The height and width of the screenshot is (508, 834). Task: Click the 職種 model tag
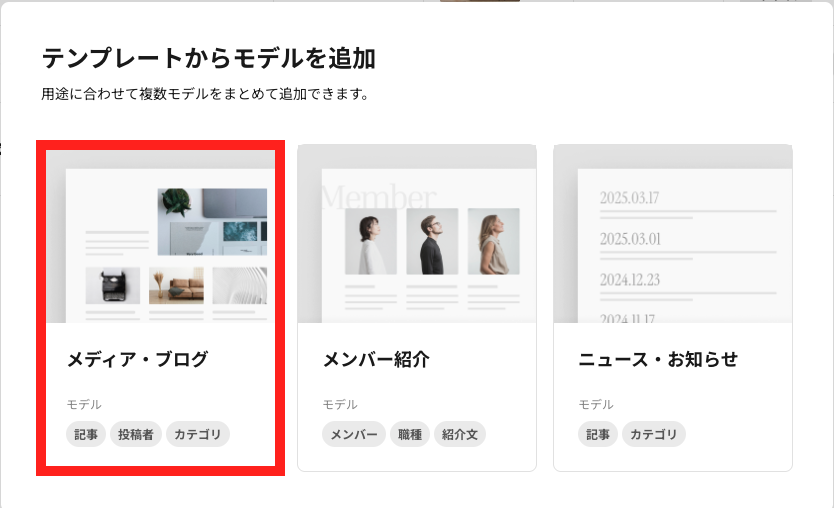click(410, 435)
